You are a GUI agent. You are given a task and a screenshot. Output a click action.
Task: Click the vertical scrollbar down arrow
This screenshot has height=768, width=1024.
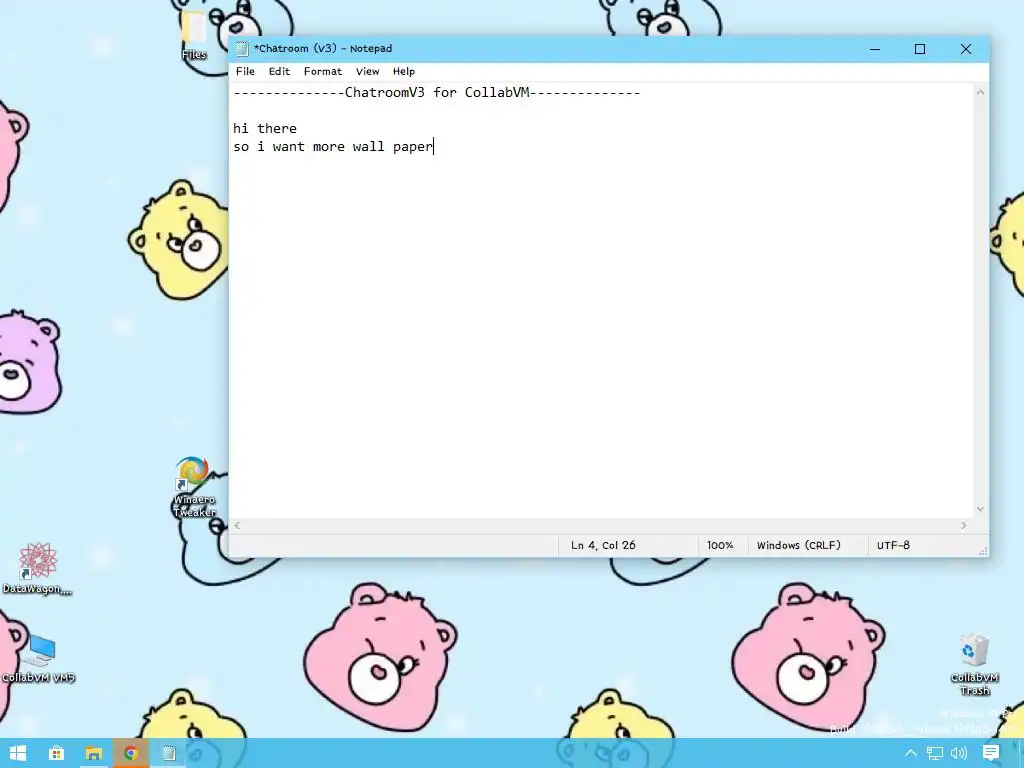pyautogui.click(x=980, y=509)
